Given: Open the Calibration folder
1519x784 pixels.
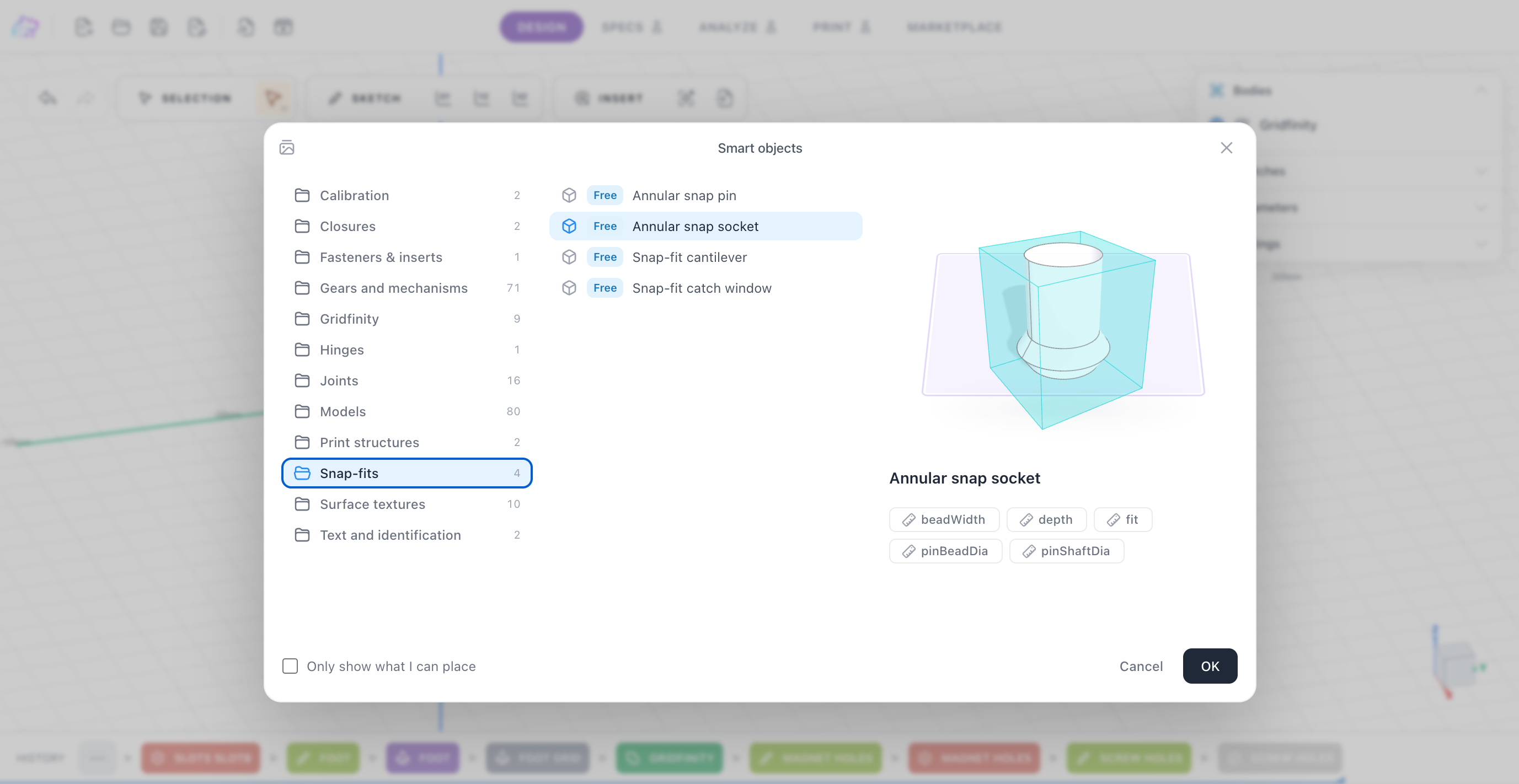Looking at the screenshot, I should (407, 195).
